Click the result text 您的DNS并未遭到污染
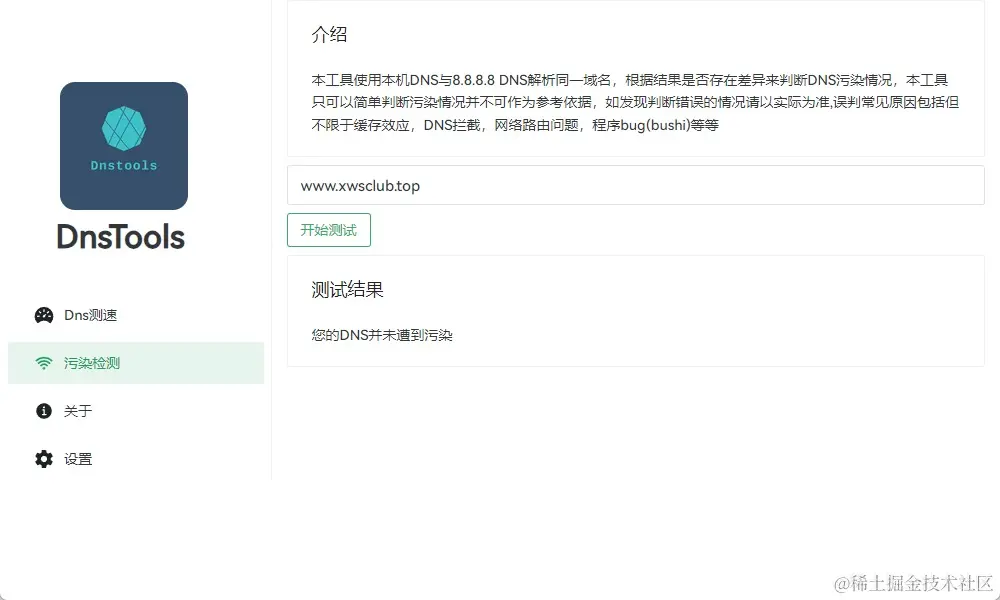 382,335
